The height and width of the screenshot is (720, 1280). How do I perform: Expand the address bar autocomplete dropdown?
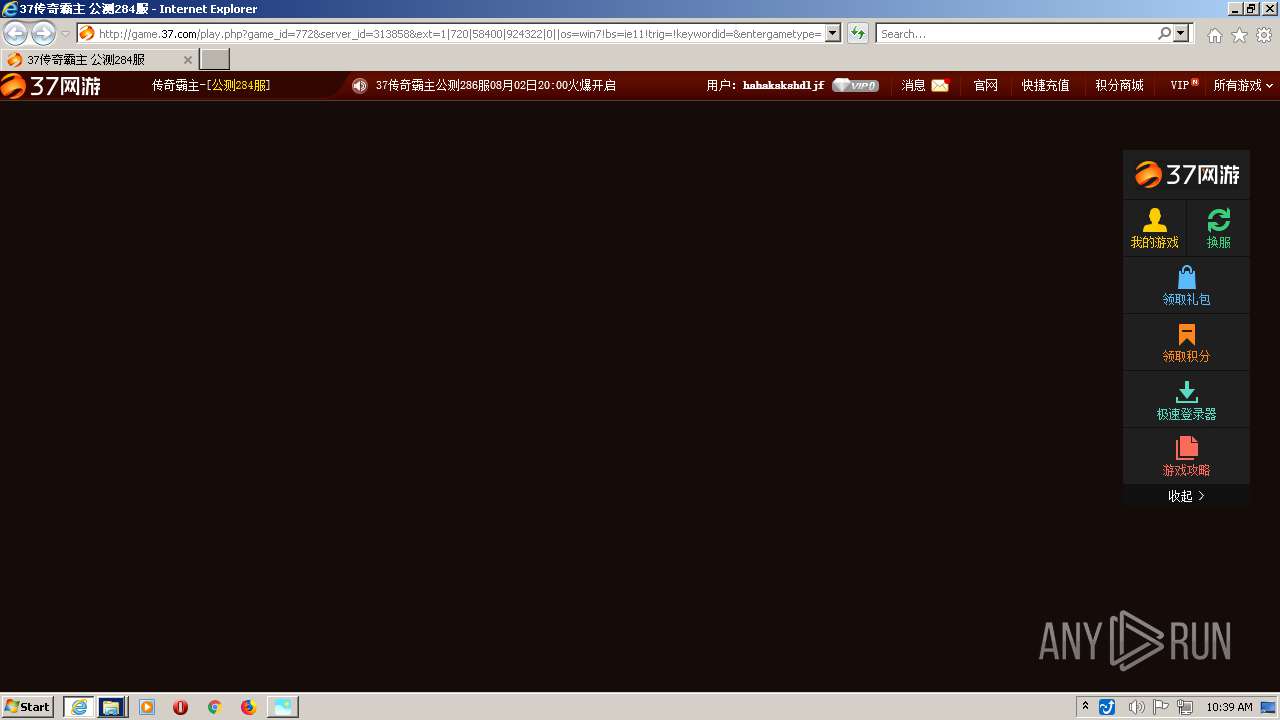pyautogui.click(x=833, y=34)
